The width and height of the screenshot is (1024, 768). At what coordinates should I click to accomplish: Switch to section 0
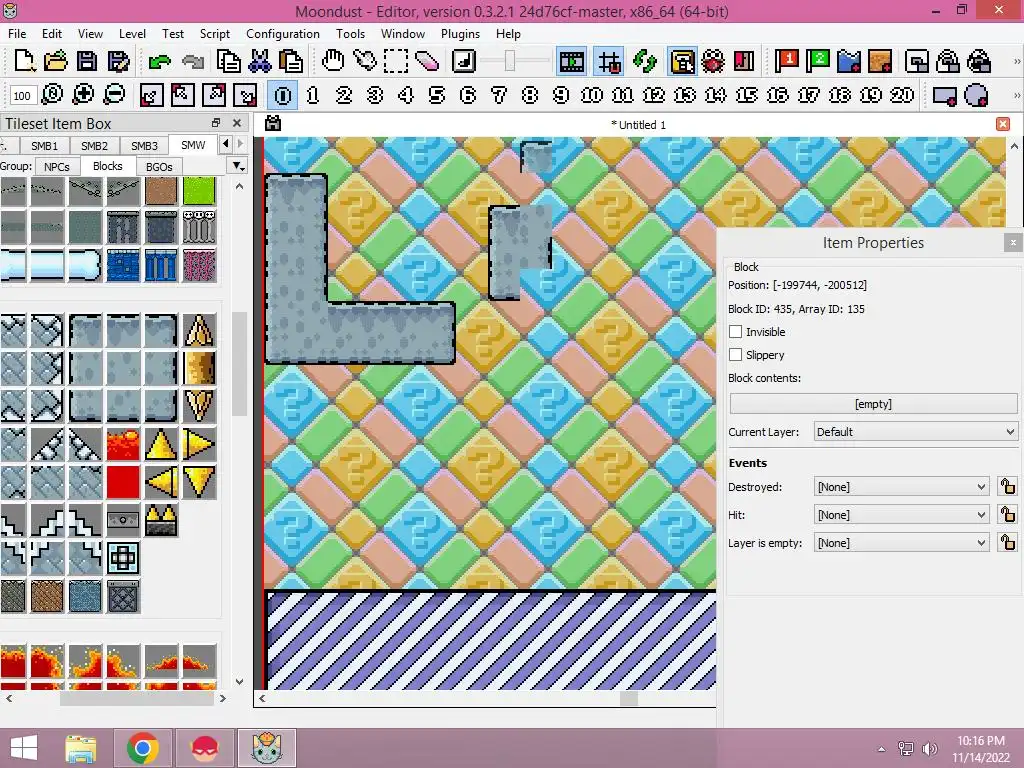283,95
